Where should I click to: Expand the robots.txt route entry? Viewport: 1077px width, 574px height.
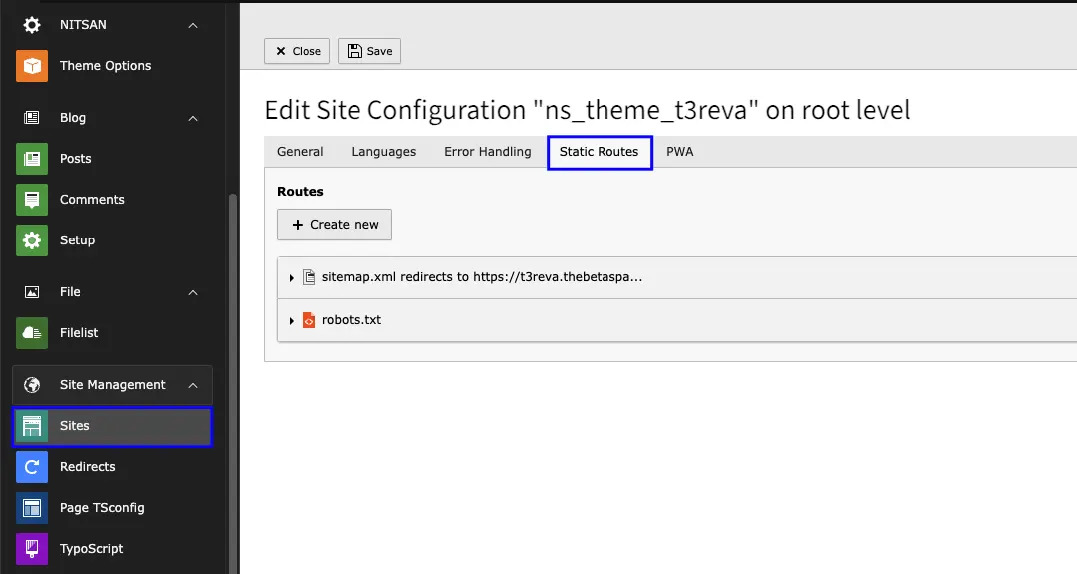[x=292, y=321]
